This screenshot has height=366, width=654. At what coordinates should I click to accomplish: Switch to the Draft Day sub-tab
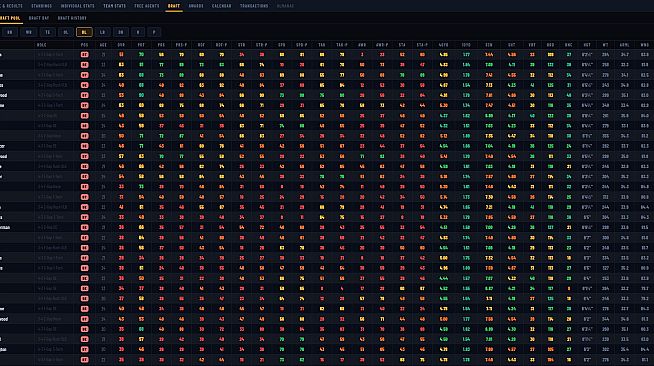pyautogui.click(x=39, y=18)
